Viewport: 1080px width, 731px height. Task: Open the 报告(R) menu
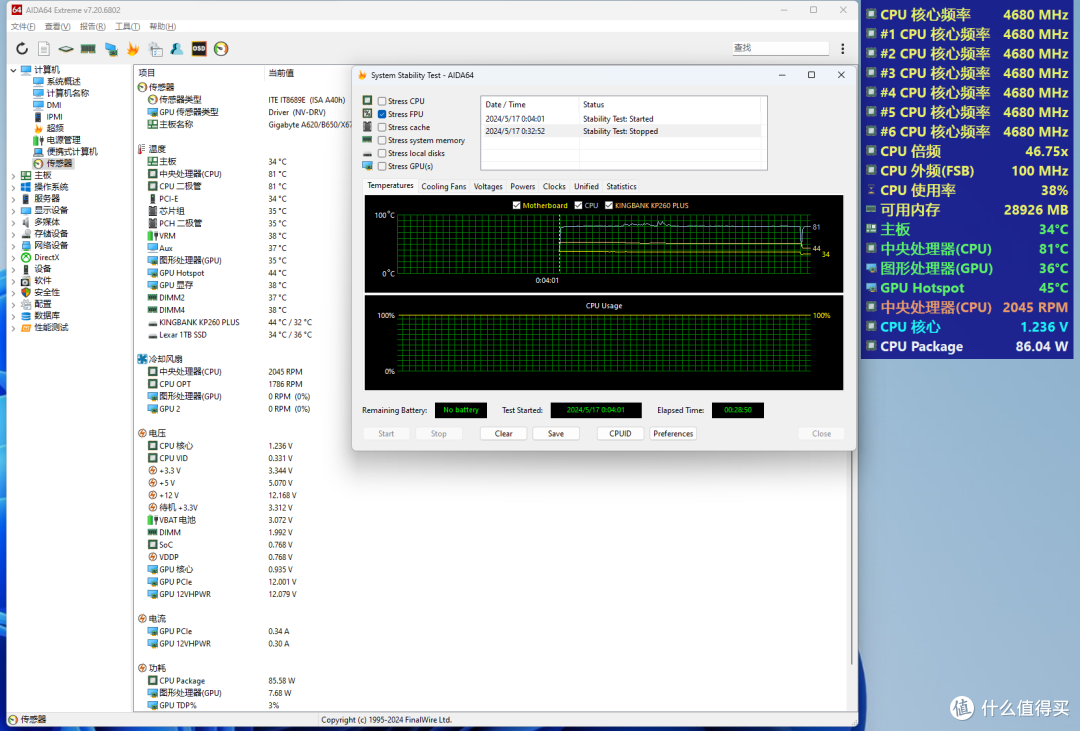click(92, 27)
